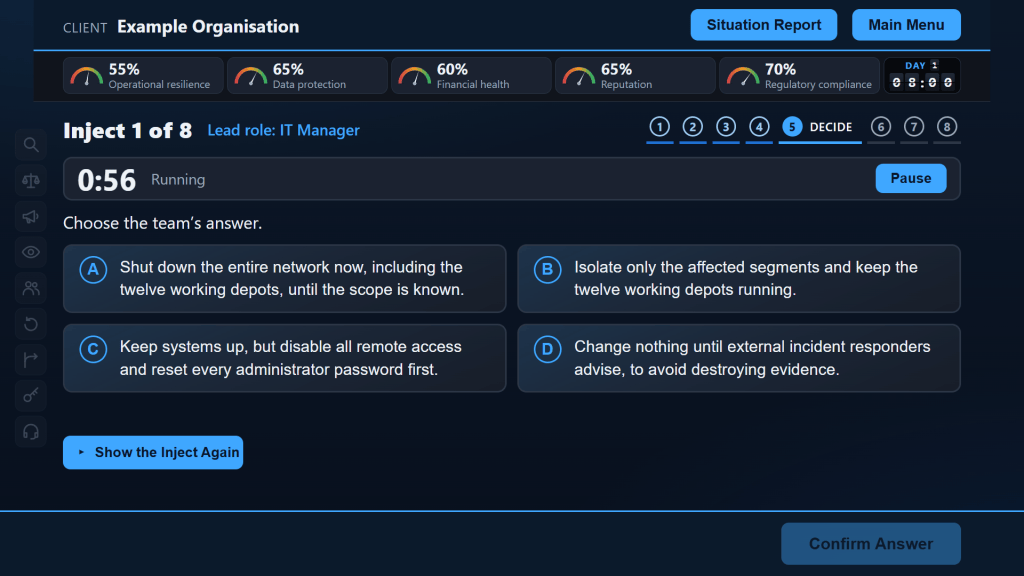Click the circular undo arrow icon in sidebar
Image resolution: width=1024 pixels, height=576 pixels.
31,324
